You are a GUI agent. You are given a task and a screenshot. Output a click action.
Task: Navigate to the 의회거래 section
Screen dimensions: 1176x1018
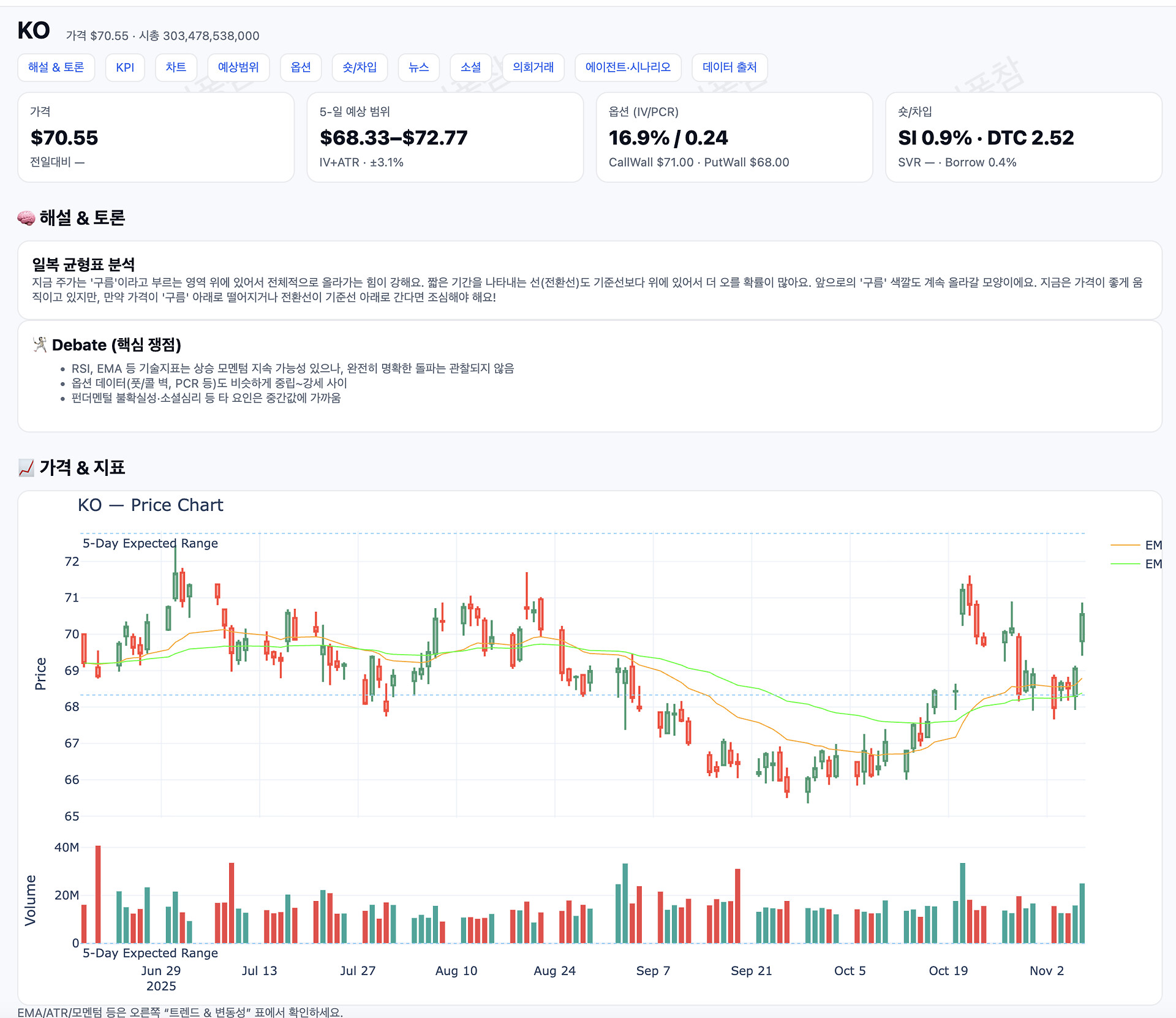[533, 67]
